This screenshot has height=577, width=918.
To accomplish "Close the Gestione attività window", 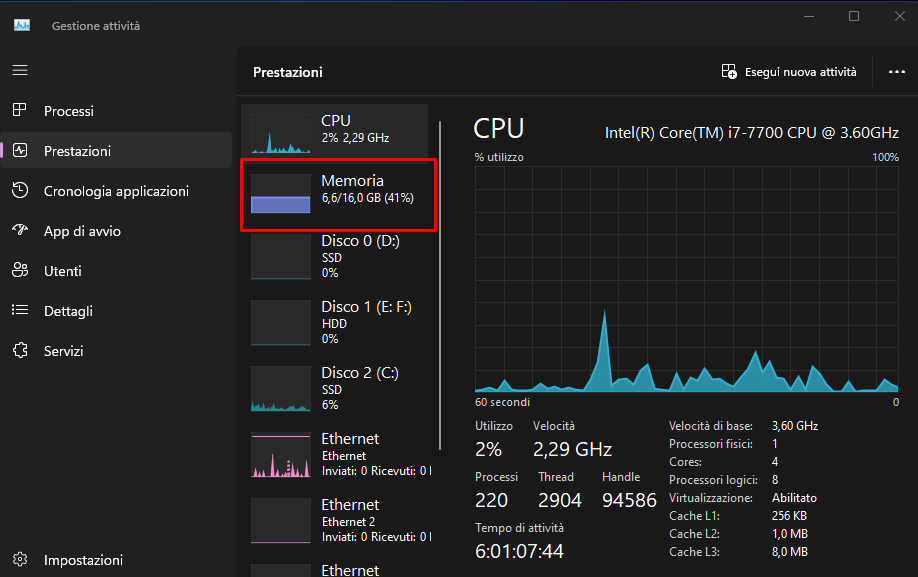I will pos(900,16).
